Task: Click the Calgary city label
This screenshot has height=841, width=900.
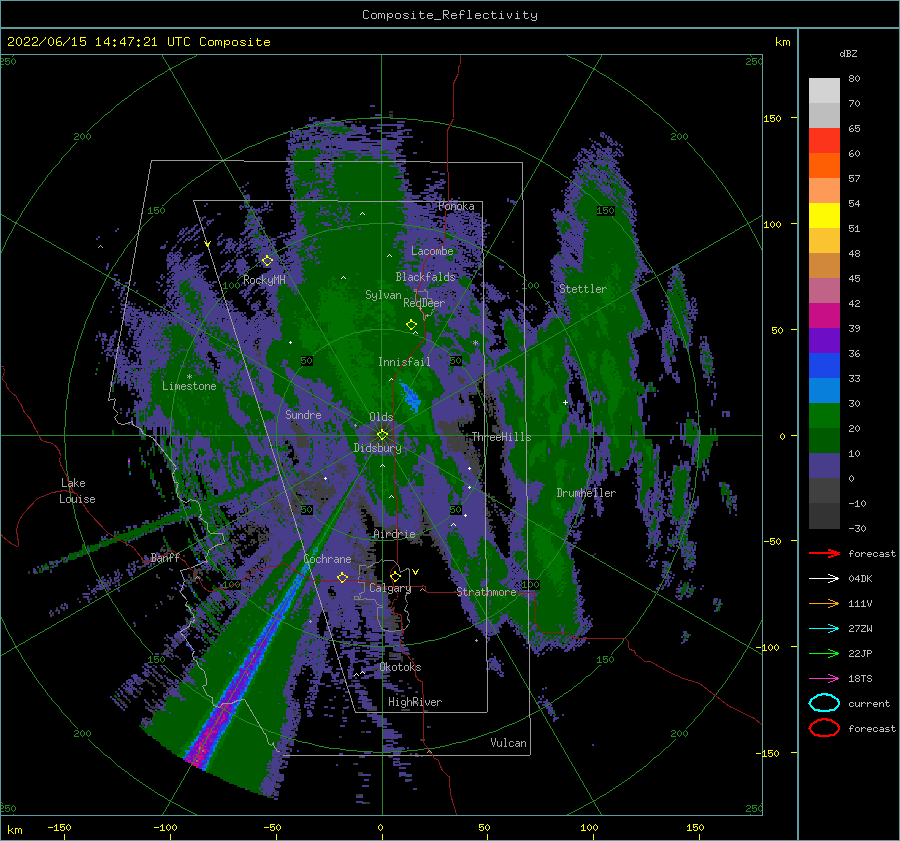Action: tap(390, 588)
